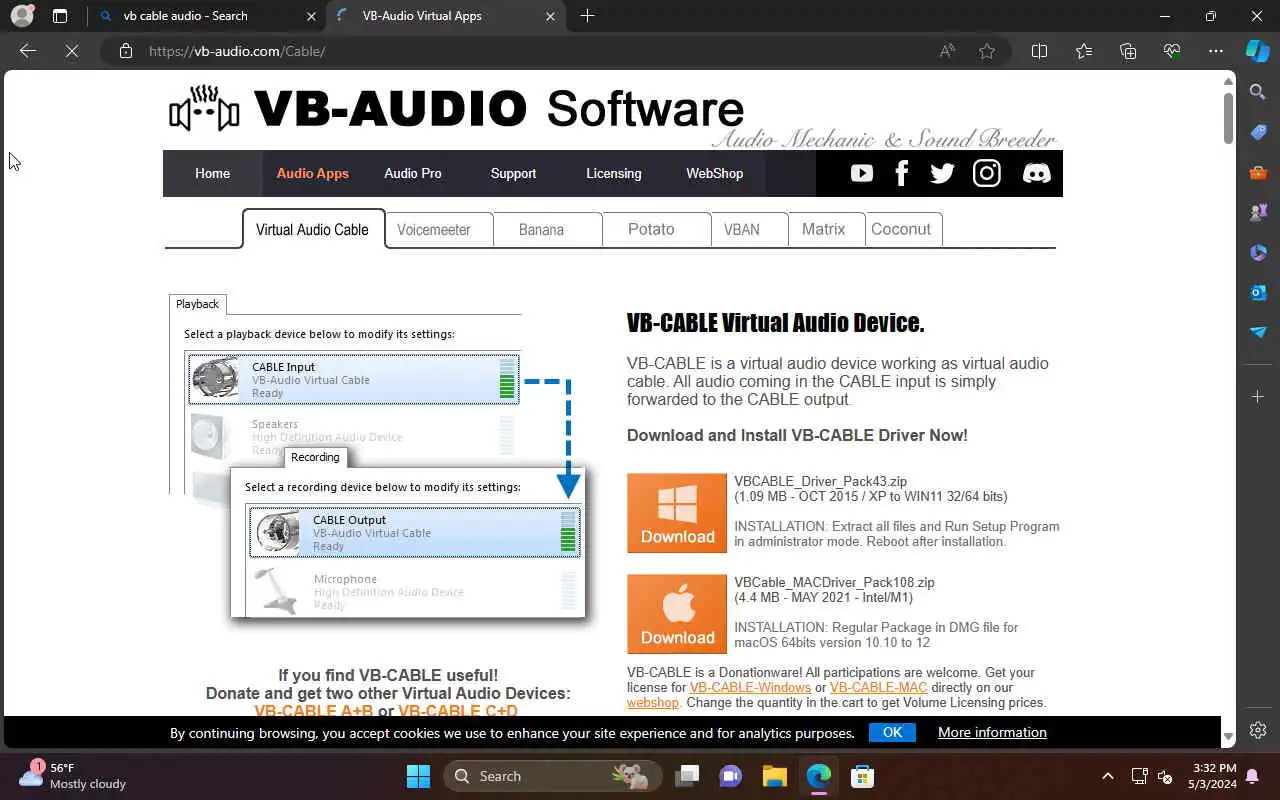Click the Home navigation item
The height and width of the screenshot is (800, 1280).
pos(212,173)
